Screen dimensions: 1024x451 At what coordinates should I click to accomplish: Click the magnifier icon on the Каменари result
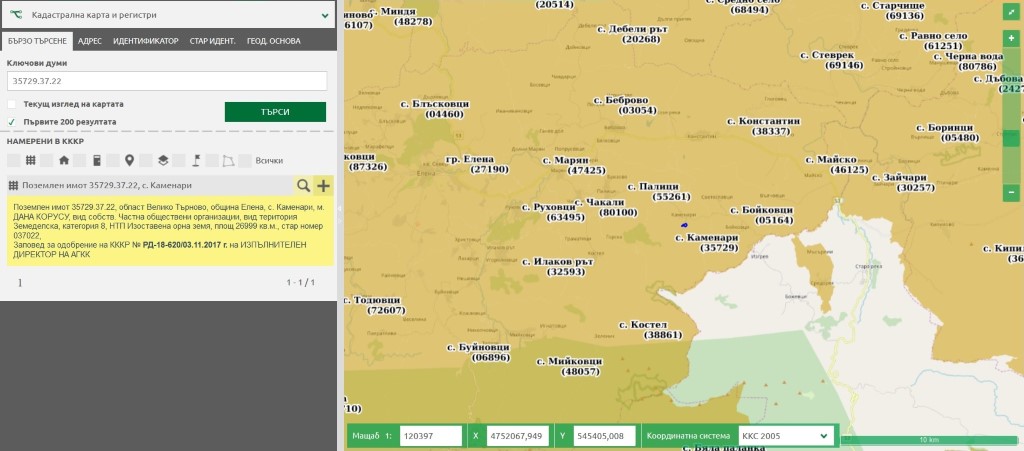pyautogui.click(x=303, y=185)
